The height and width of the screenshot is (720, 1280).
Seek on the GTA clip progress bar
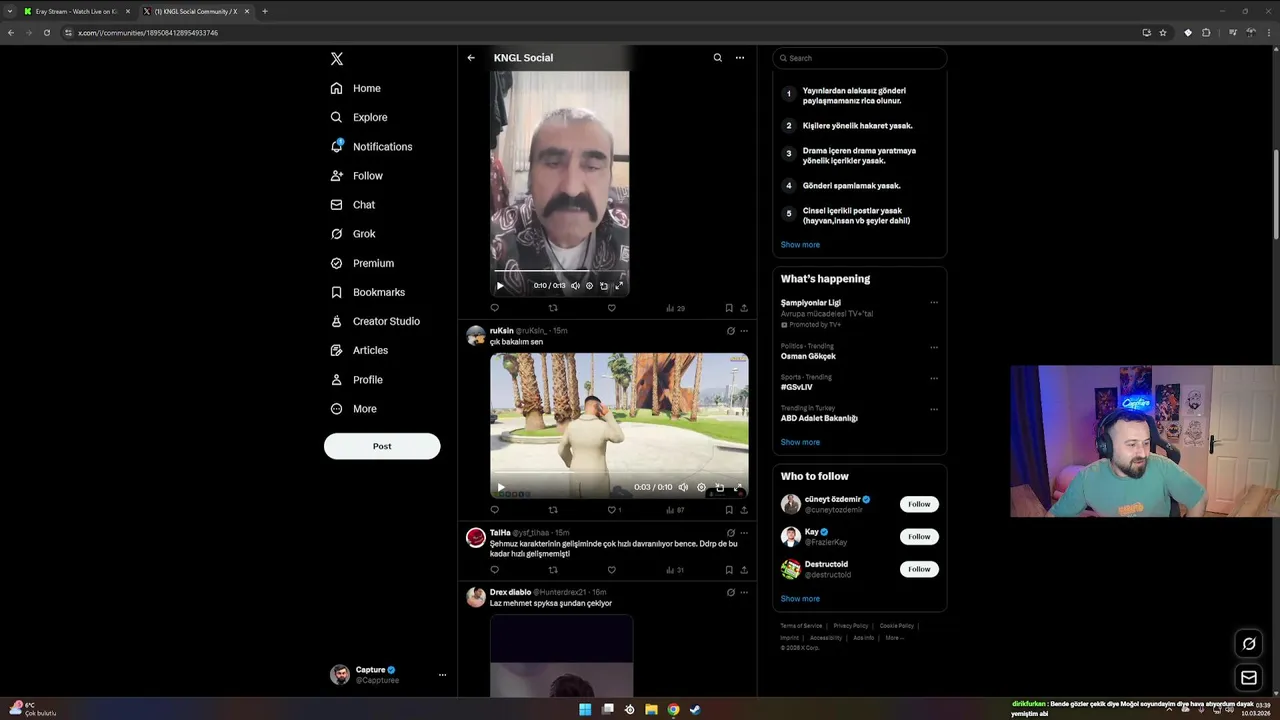pyautogui.click(x=619, y=473)
